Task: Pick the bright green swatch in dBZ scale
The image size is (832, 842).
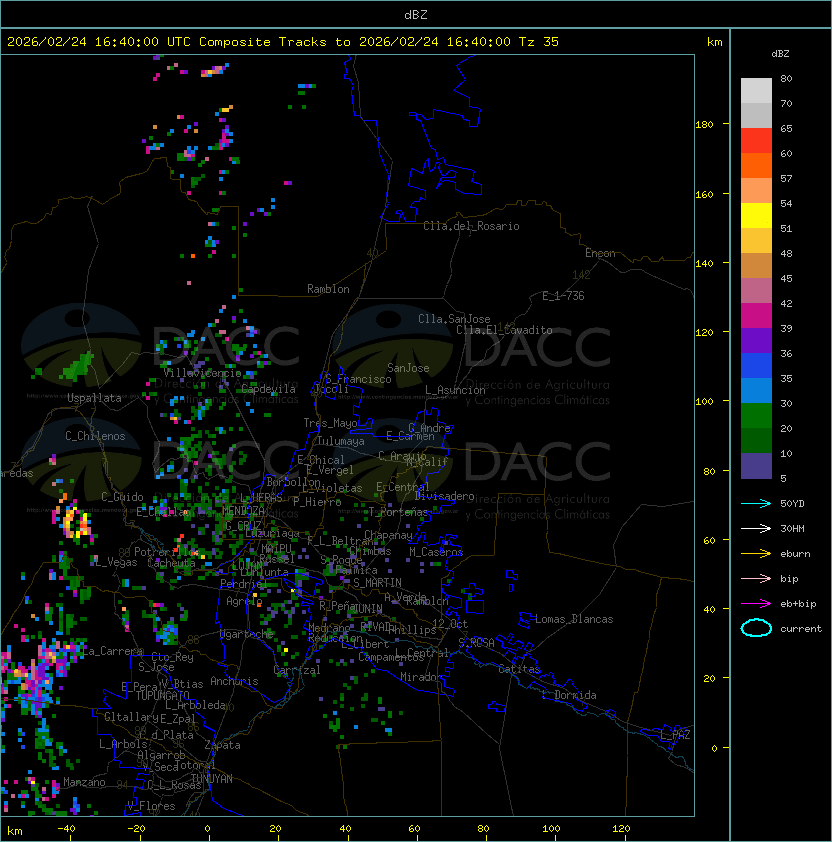Action: (756, 415)
